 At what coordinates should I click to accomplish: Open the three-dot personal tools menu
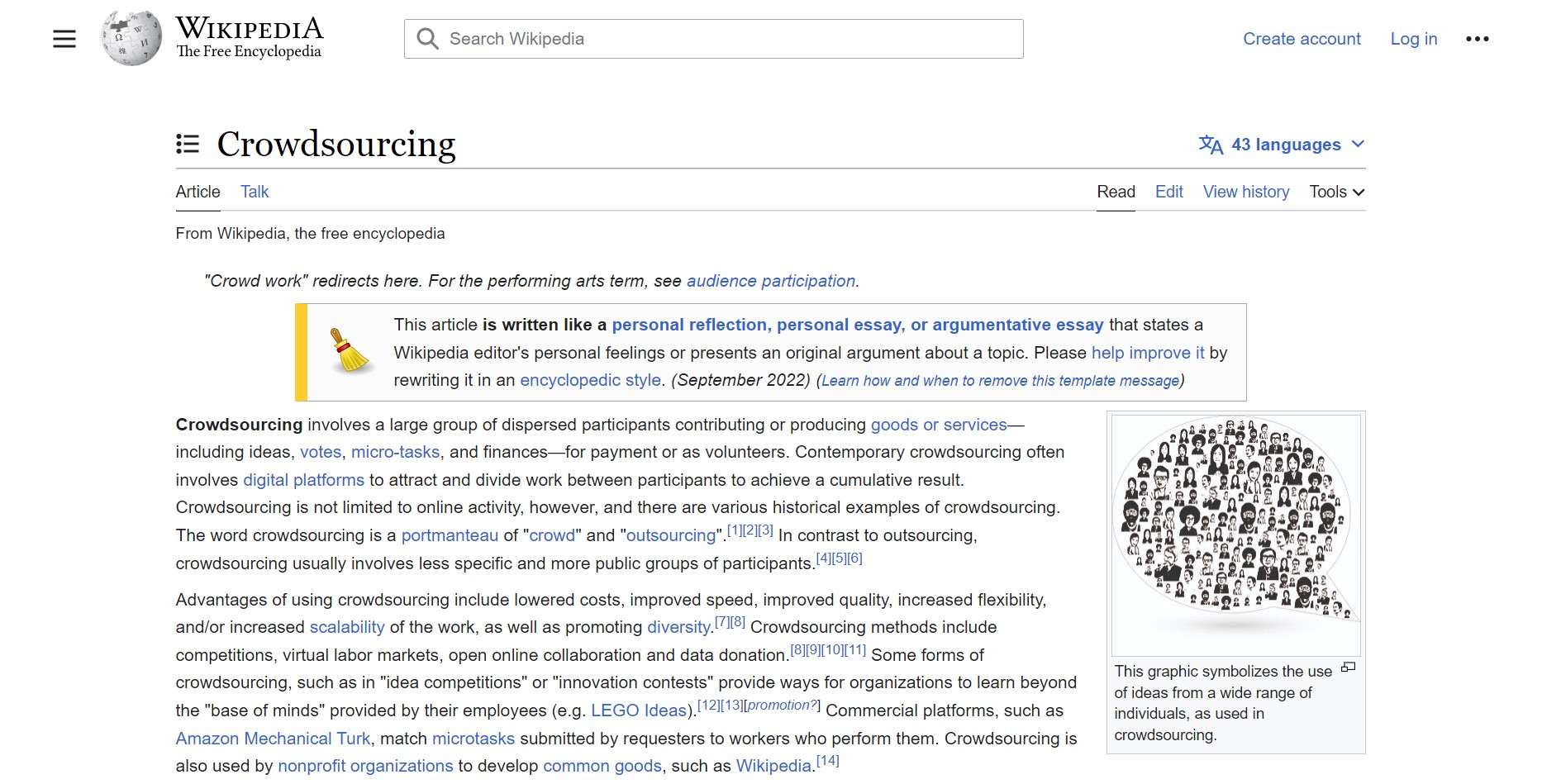pos(1477,39)
